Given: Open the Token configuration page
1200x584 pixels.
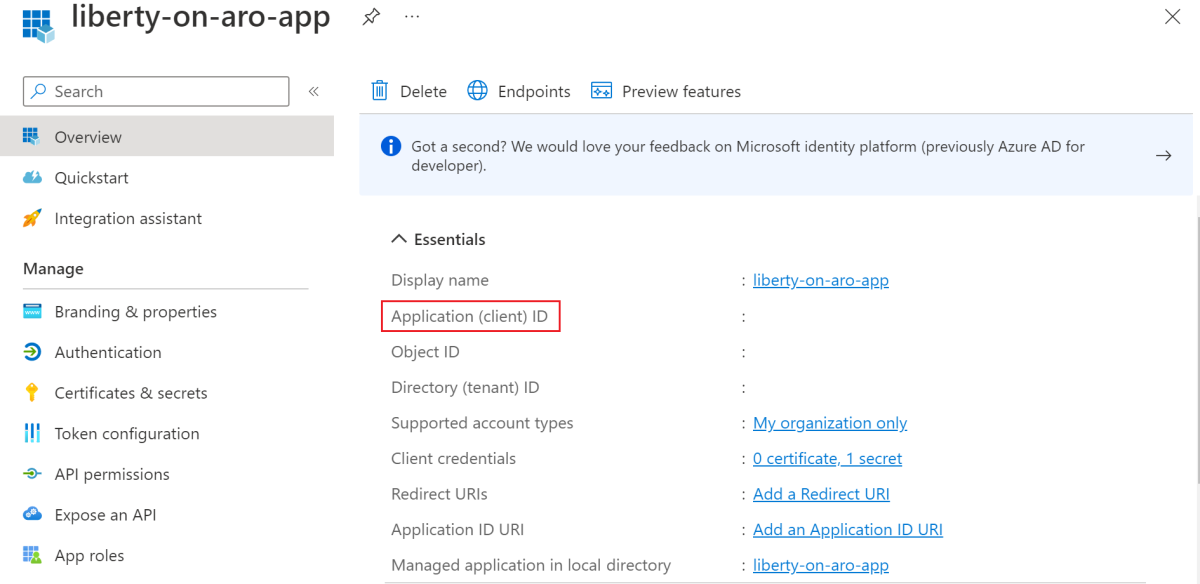Looking at the screenshot, I should pyautogui.click(x=126, y=433).
